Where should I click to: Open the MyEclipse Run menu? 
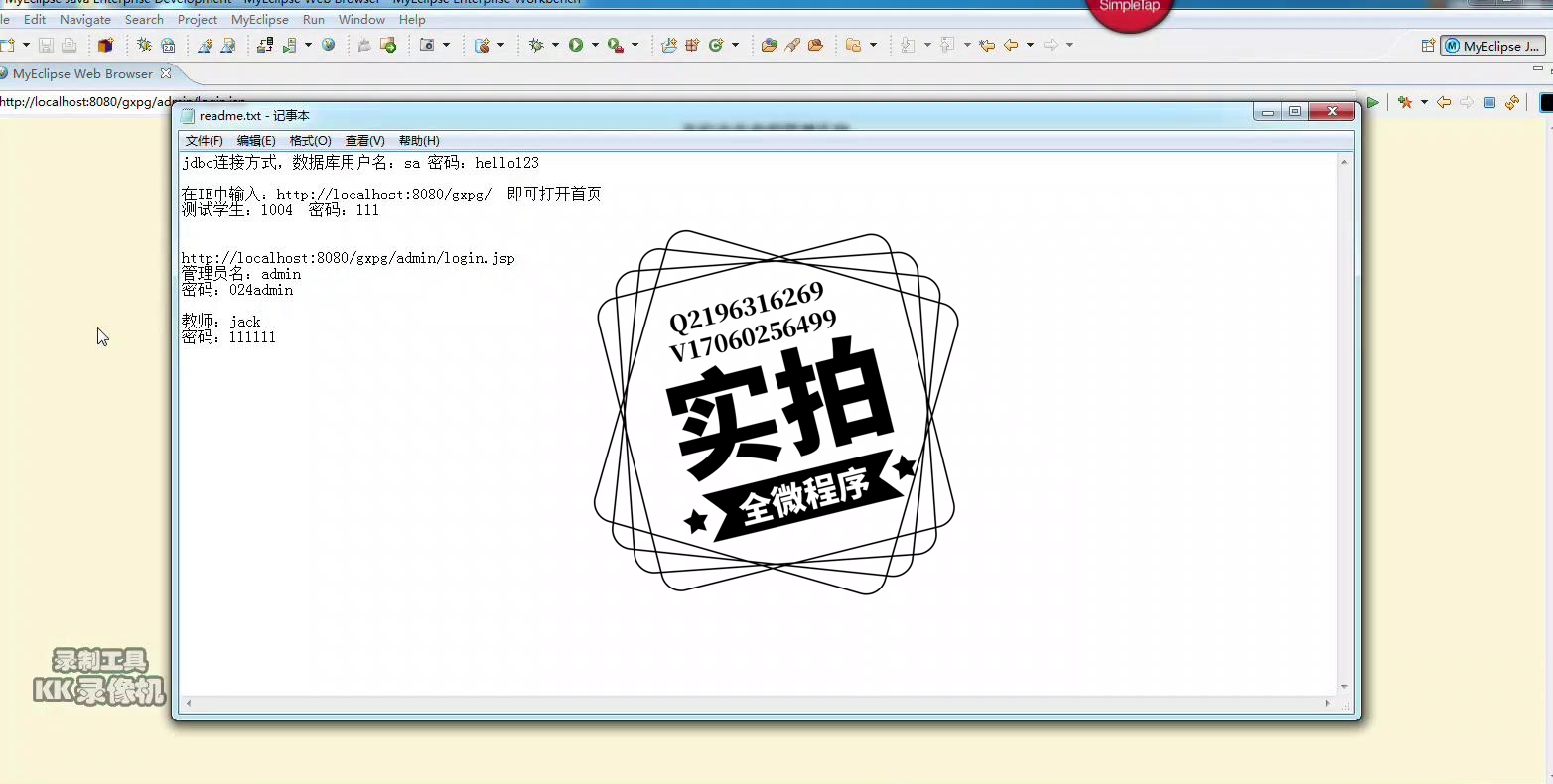tap(314, 19)
